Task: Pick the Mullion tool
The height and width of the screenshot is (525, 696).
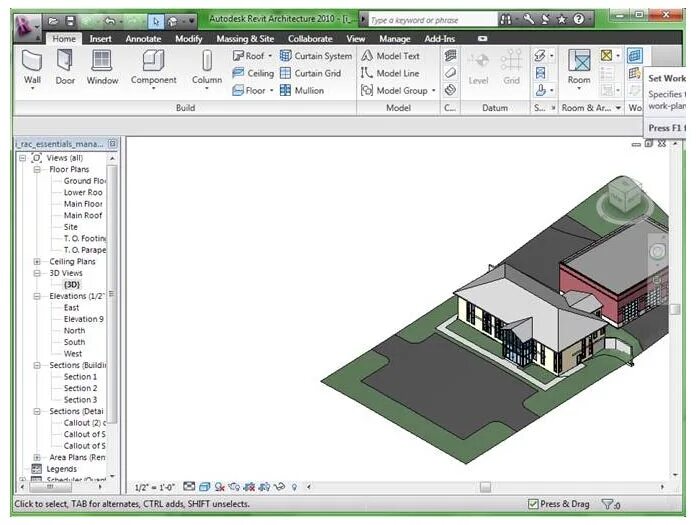Action: click(302, 91)
